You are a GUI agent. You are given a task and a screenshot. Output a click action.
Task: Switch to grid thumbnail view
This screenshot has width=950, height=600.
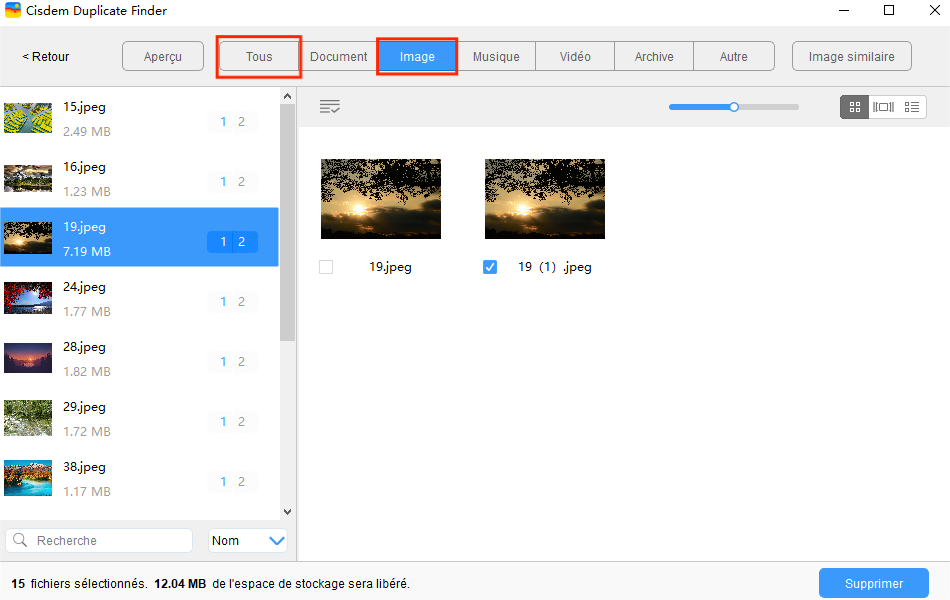(854, 107)
